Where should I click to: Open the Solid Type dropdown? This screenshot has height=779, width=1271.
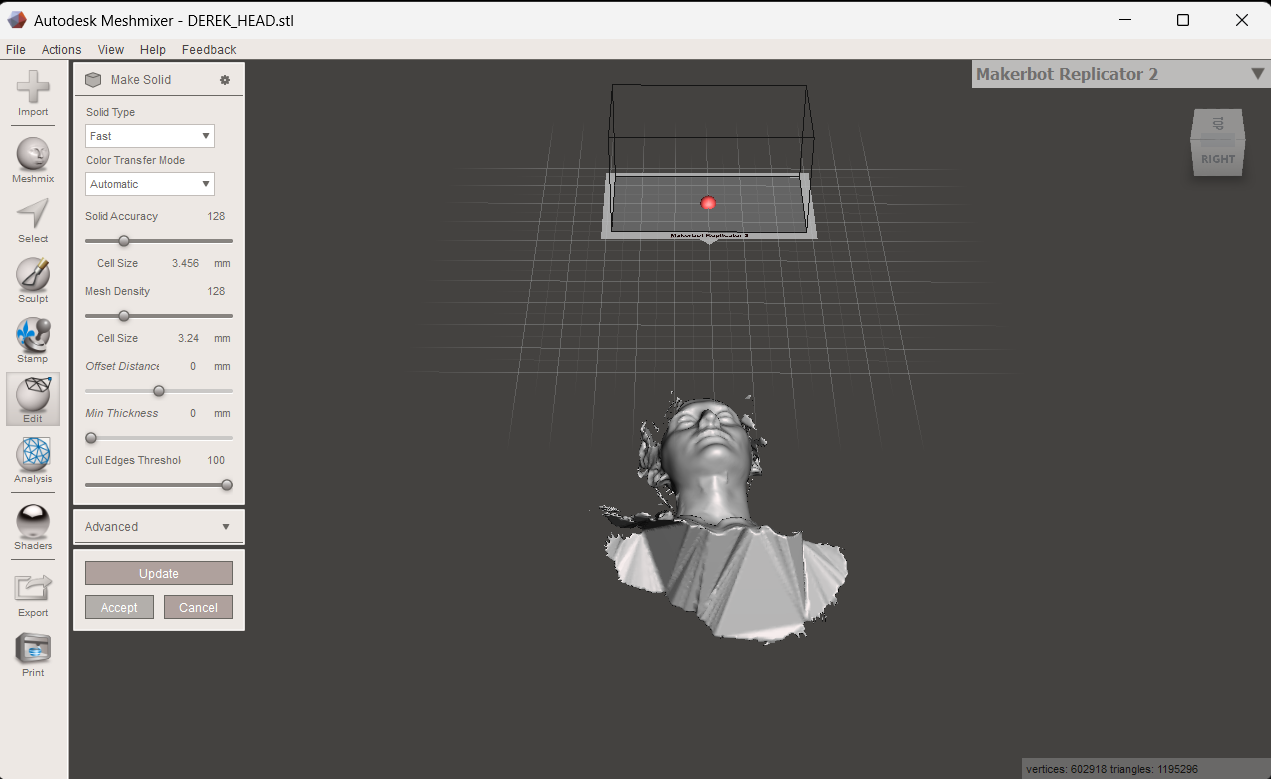pos(150,136)
